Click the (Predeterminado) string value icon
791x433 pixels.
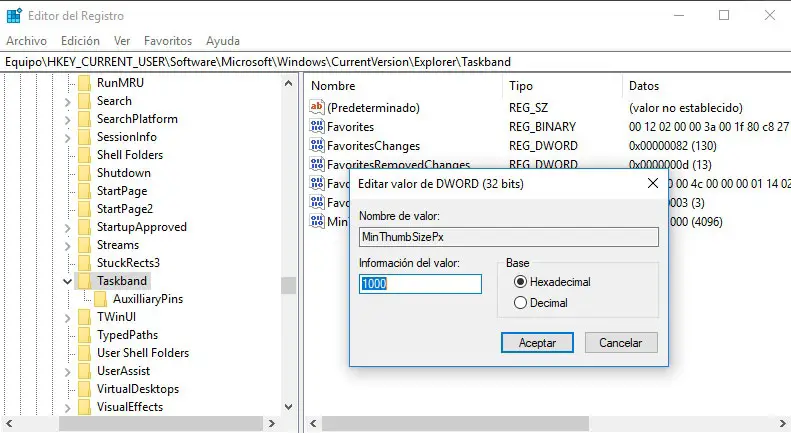tap(318, 107)
